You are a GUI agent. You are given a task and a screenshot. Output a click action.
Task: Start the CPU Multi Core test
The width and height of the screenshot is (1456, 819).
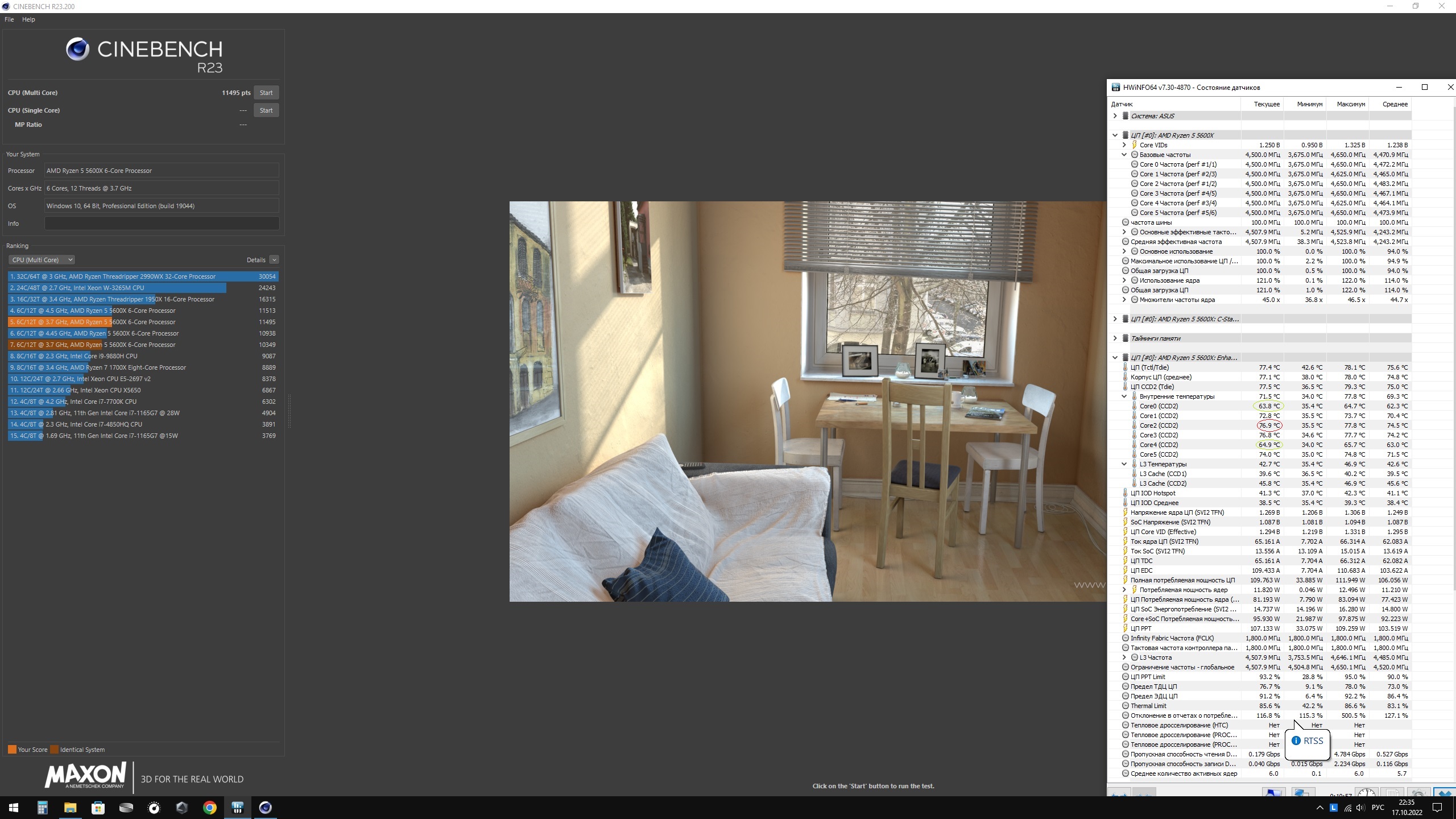coord(266,93)
